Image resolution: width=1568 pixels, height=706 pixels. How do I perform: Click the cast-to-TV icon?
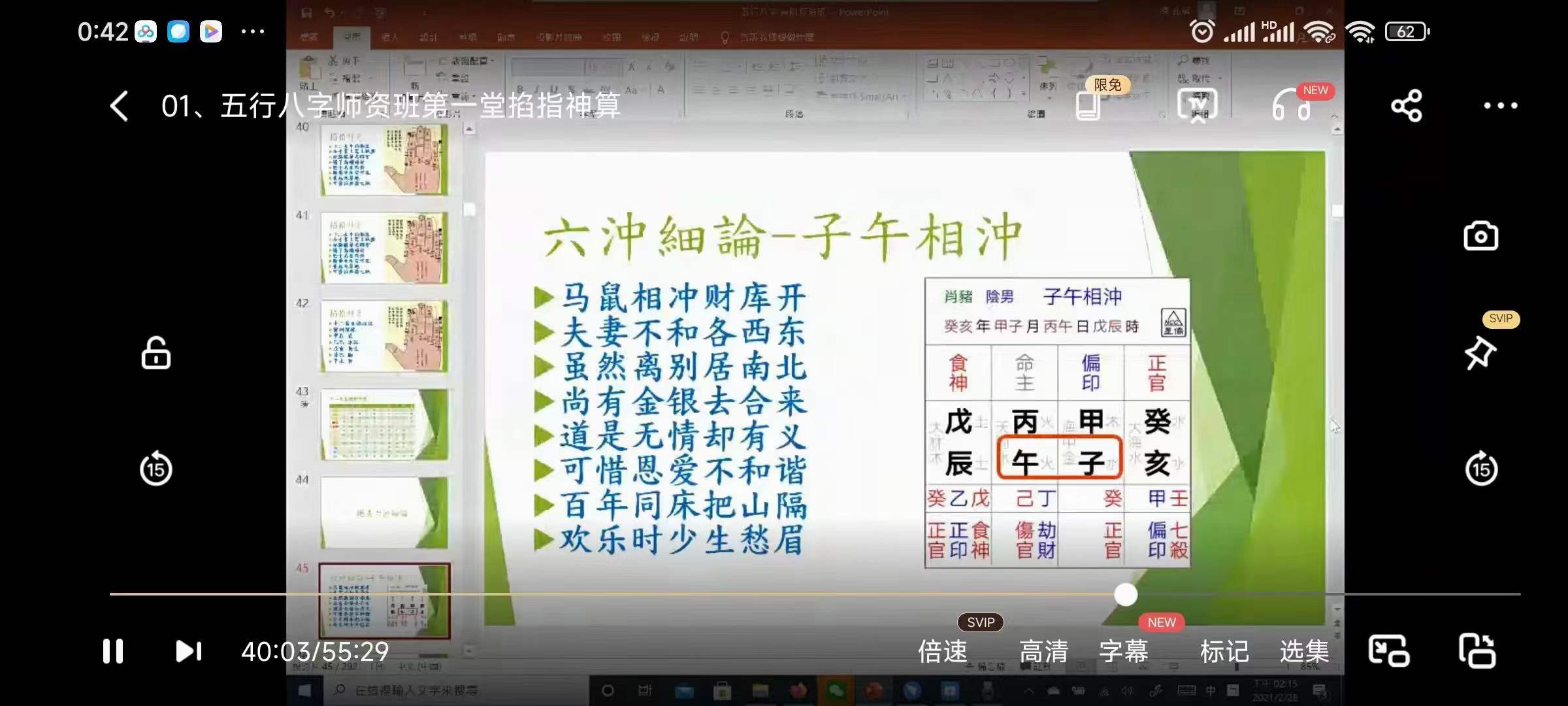[x=1198, y=105]
